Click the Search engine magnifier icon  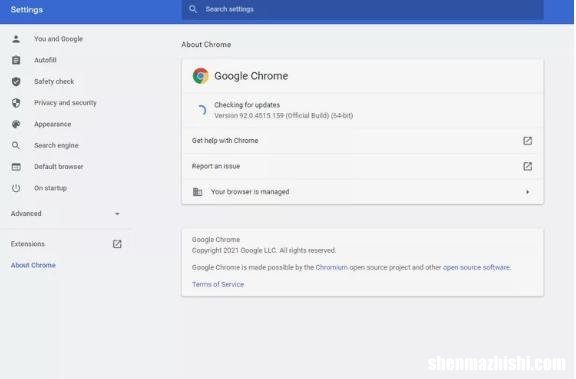16,145
